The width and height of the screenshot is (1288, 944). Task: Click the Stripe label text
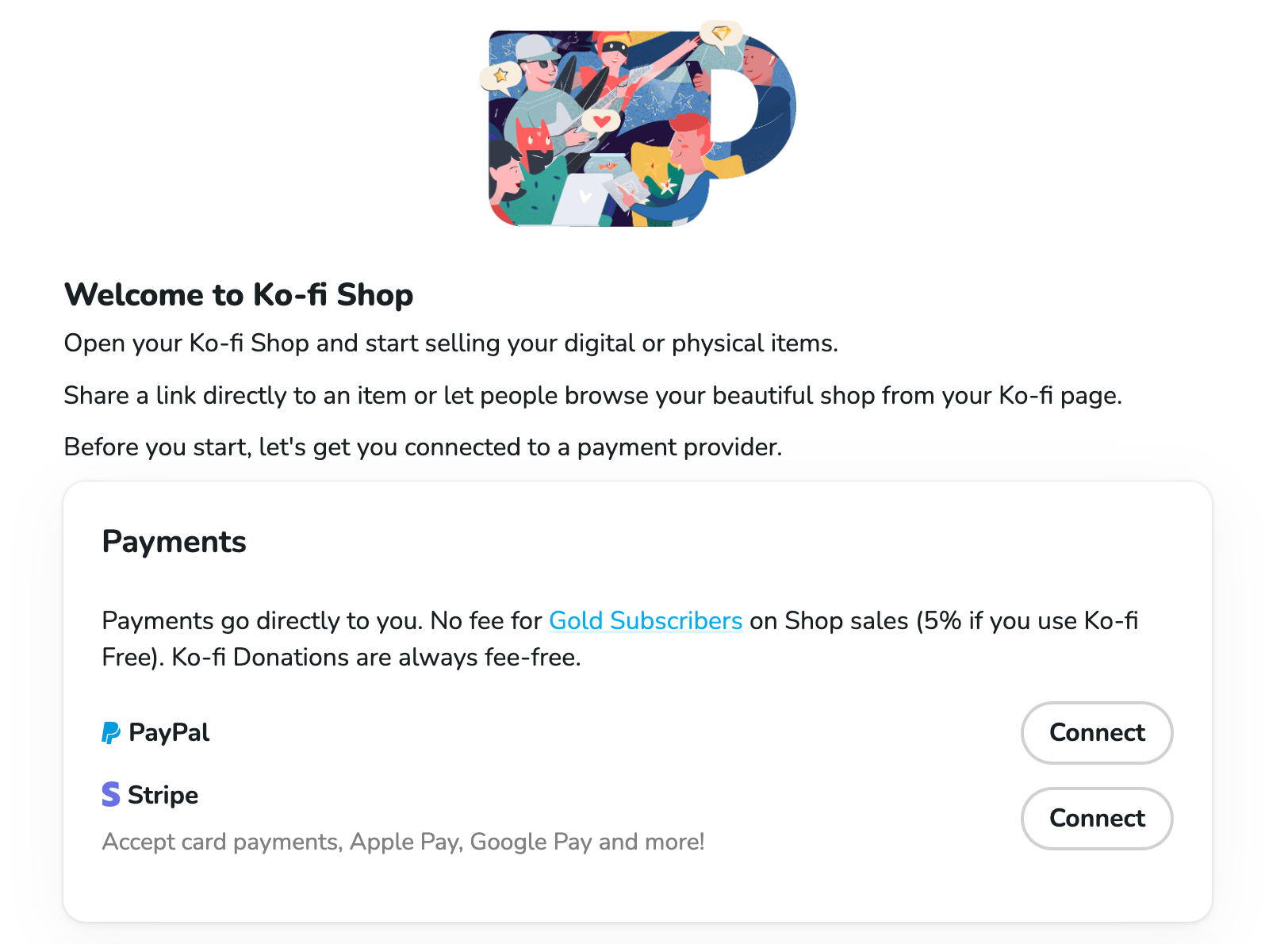(162, 794)
